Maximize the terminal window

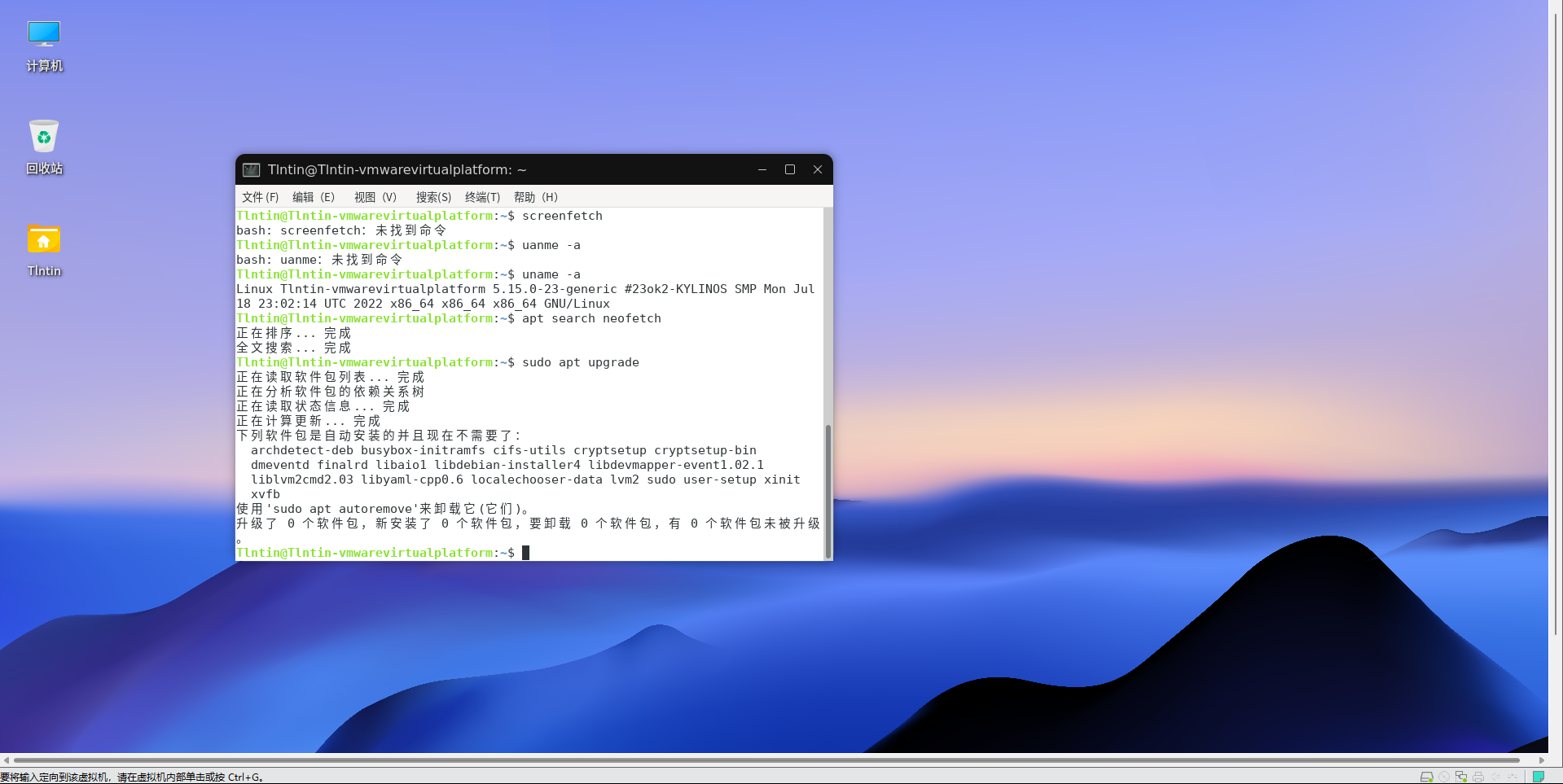point(789,169)
